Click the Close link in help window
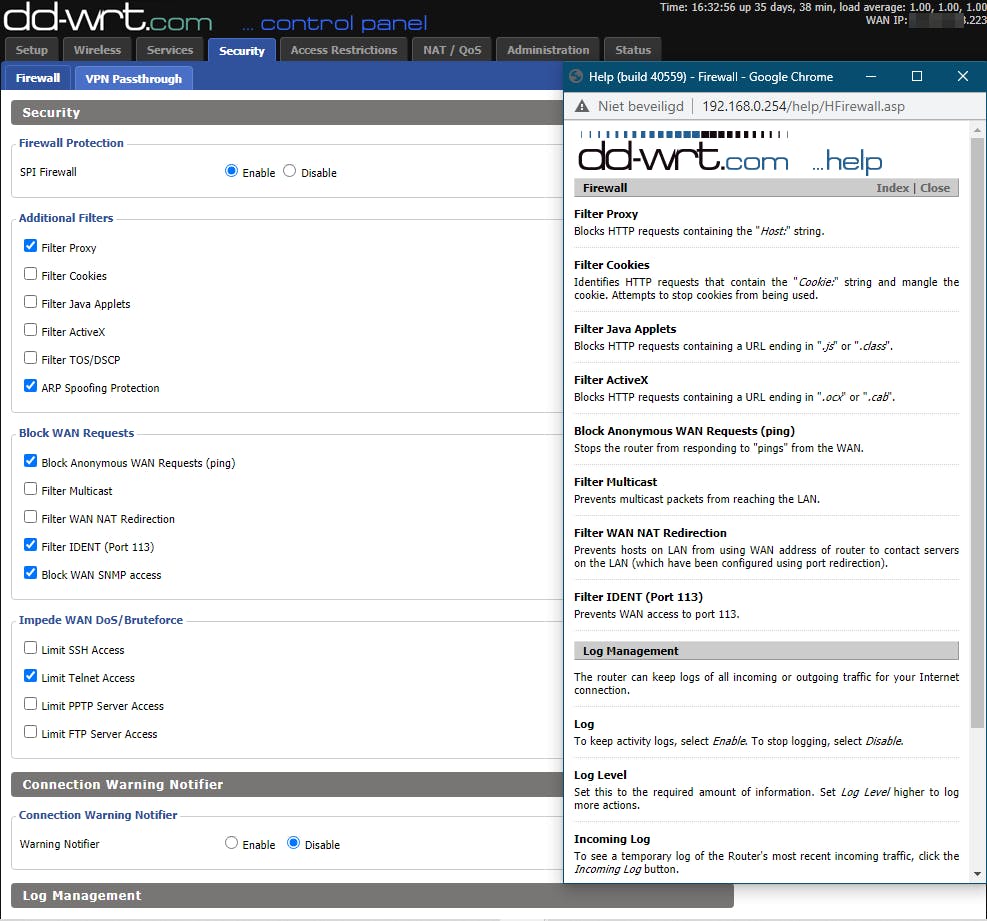This screenshot has height=921, width=987. click(935, 188)
